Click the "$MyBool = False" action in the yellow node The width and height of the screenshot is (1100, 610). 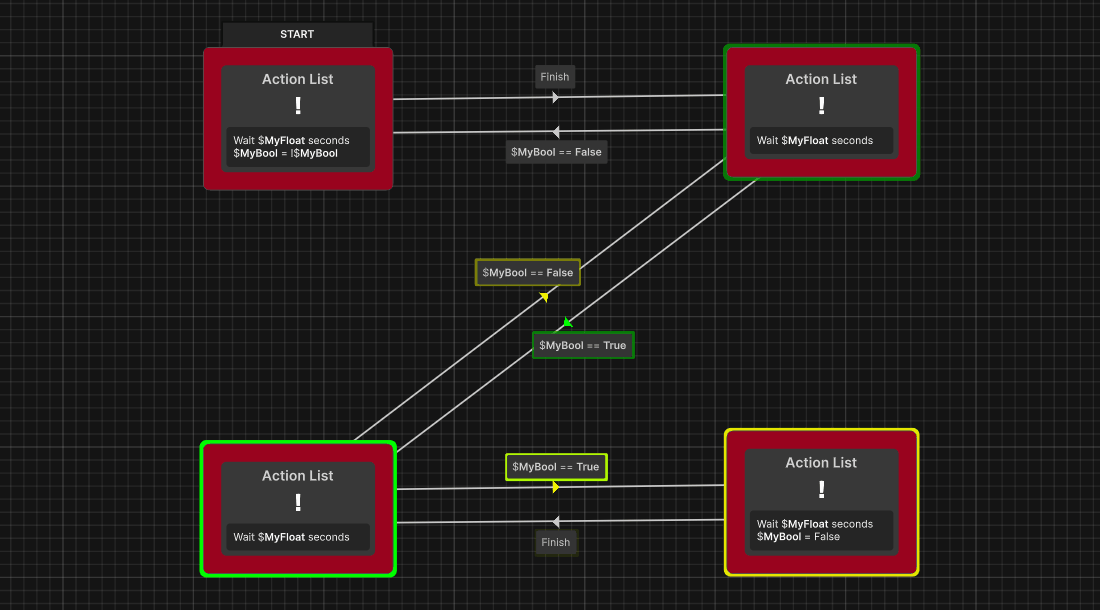point(800,536)
